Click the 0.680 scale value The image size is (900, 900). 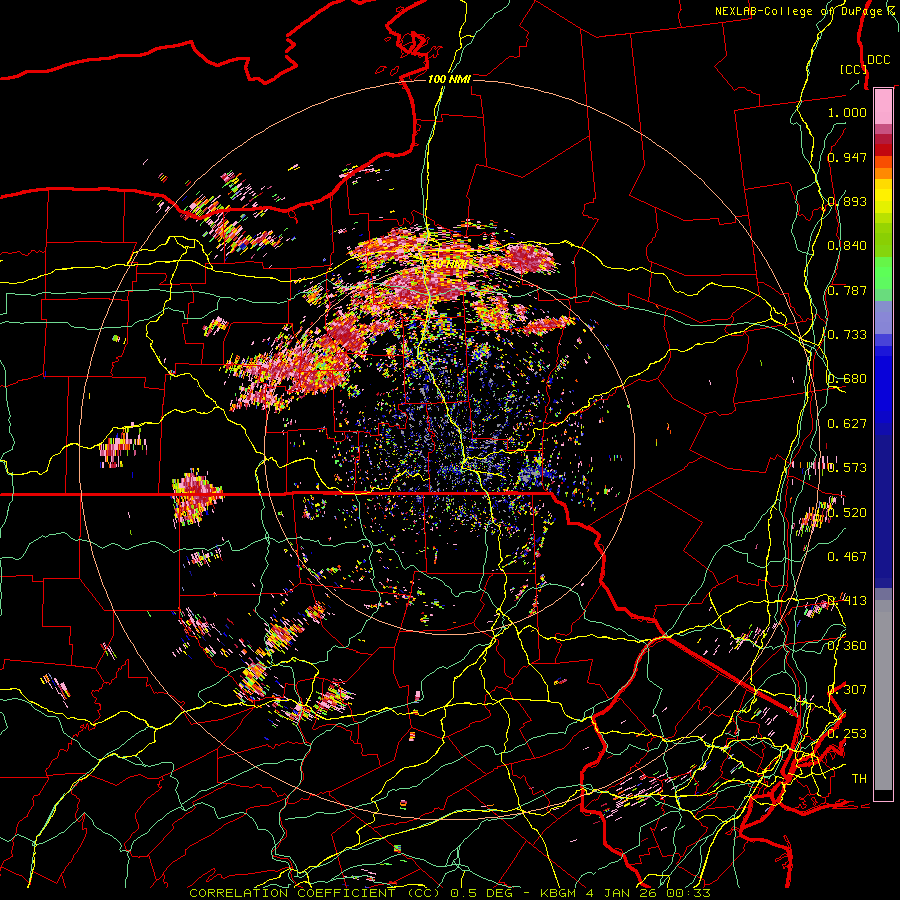tap(847, 378)
